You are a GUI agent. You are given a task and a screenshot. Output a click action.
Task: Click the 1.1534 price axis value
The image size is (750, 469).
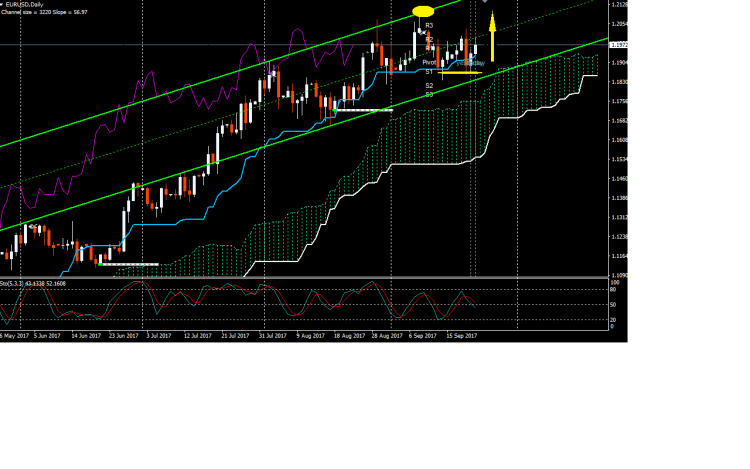[619, 159]
